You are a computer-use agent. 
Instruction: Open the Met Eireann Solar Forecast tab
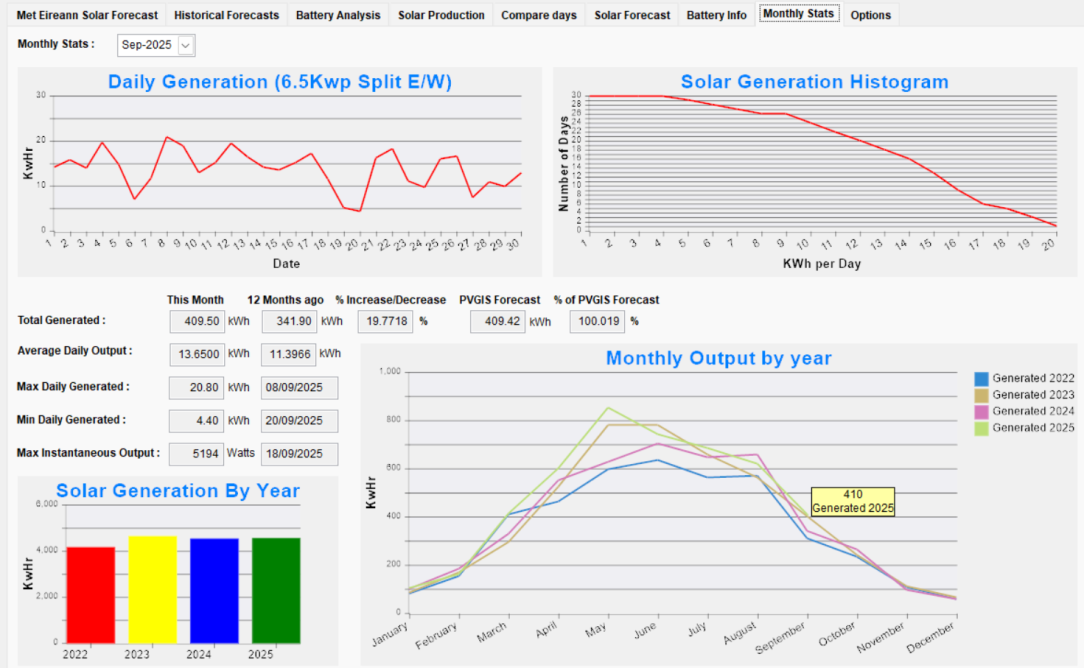click(x=87, y=15)
